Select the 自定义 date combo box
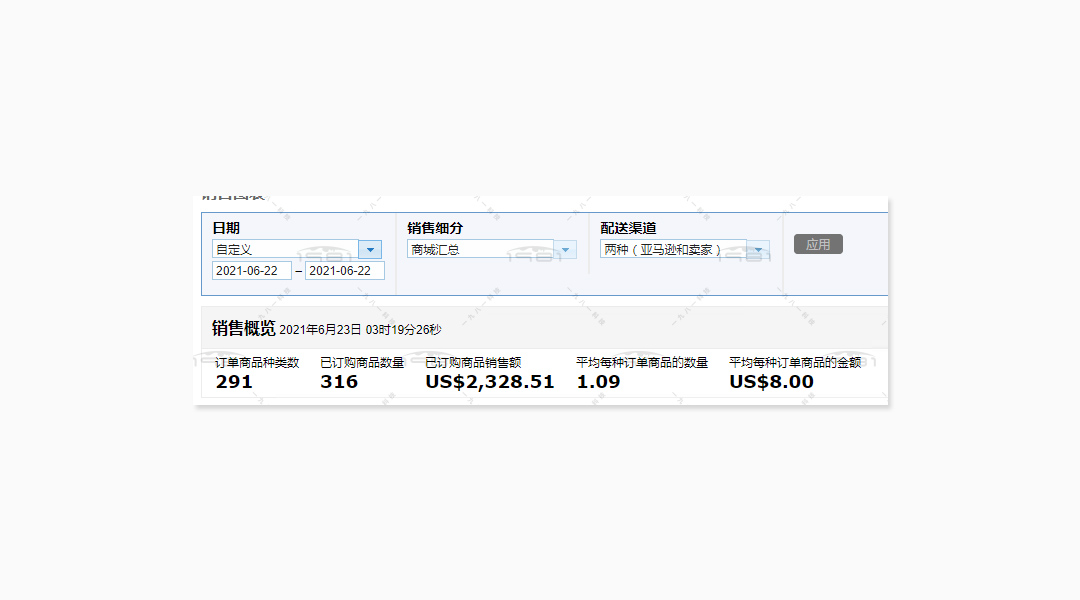 [x=297, y=249]
